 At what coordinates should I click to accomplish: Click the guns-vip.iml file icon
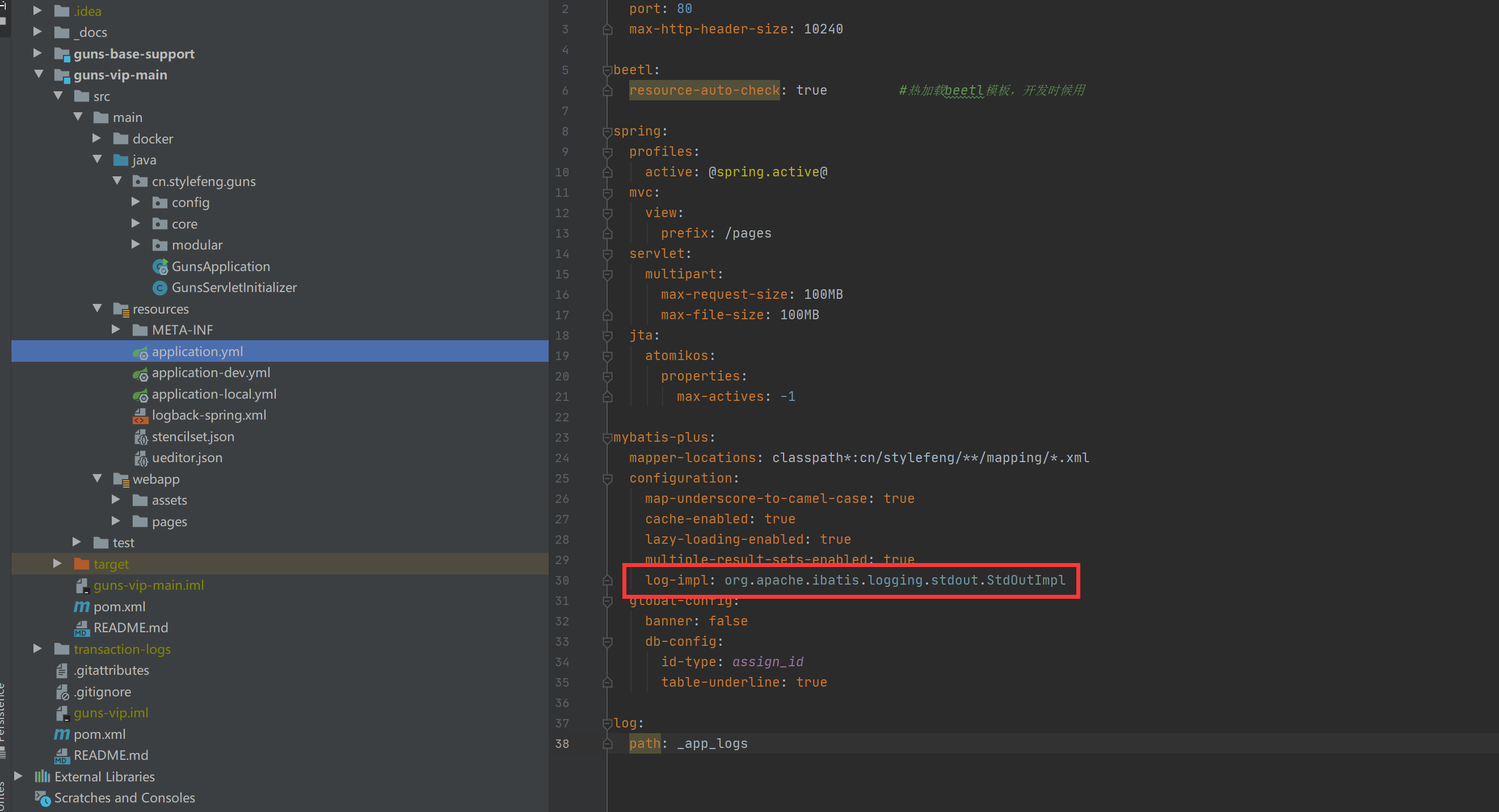click(62, 713)
